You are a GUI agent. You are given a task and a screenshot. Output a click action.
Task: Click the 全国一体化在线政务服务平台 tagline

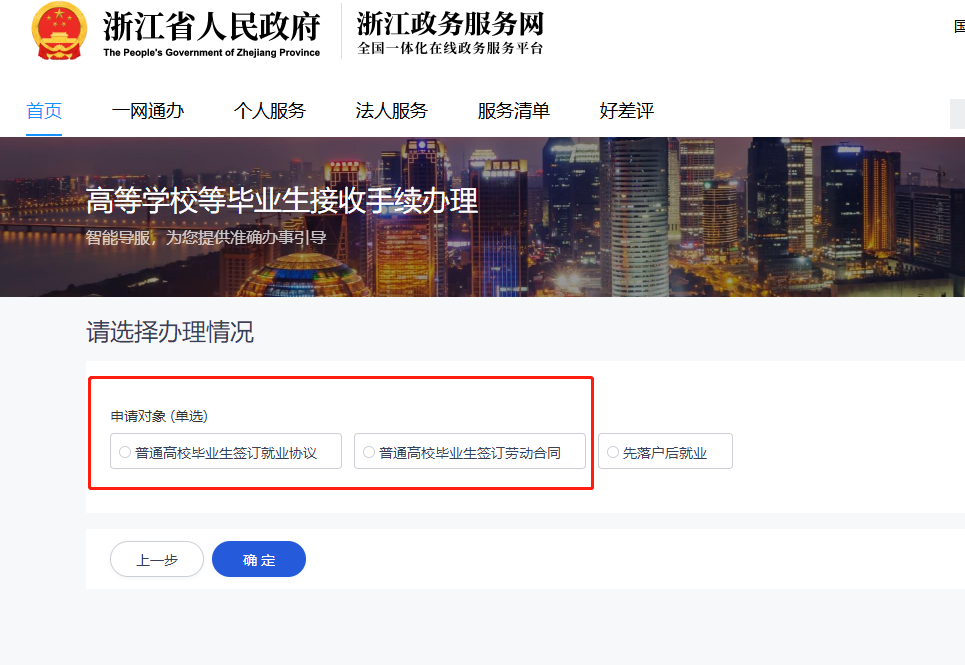click(x=450, y=48)
